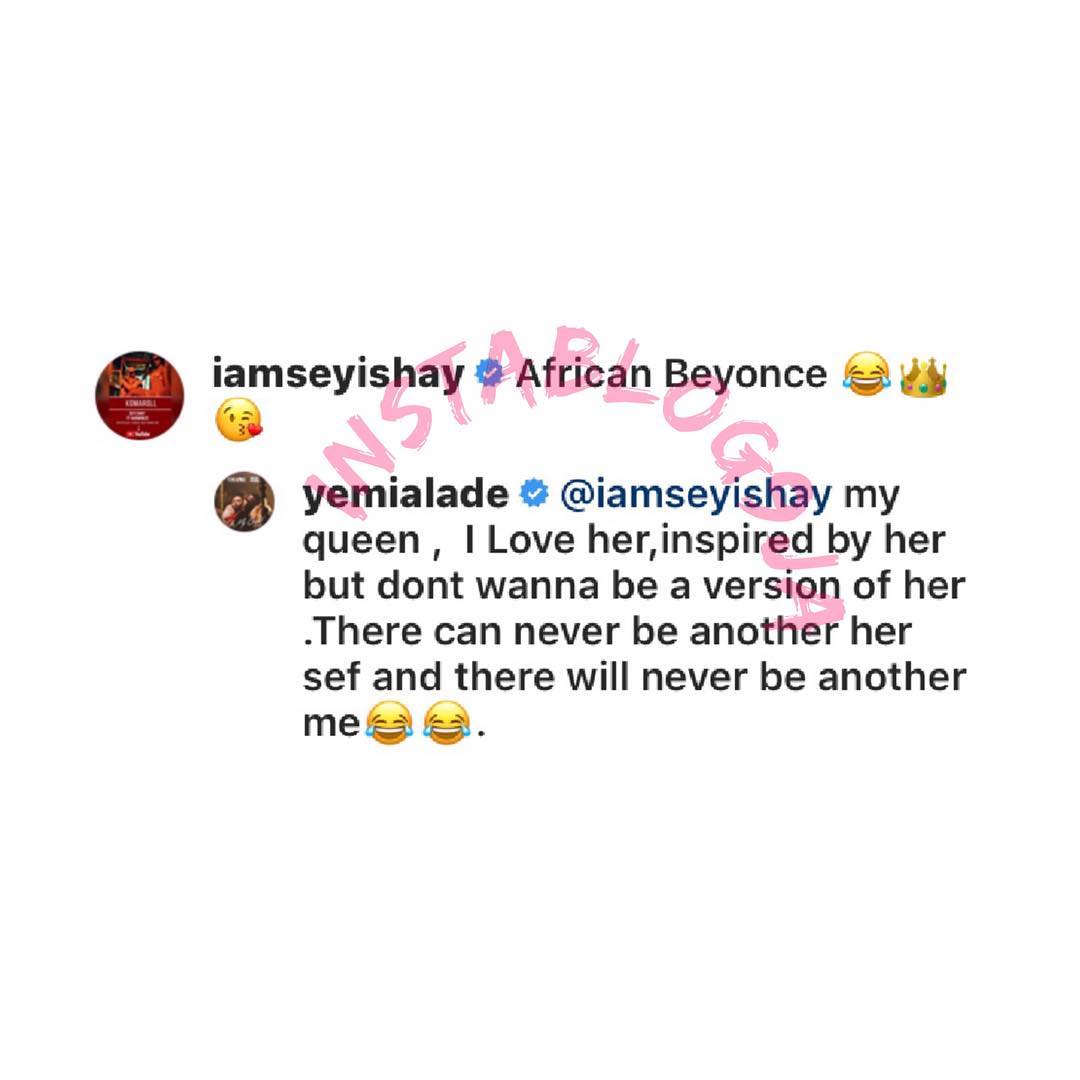The image size is (1080, 1080).
Task: Select the 'African Beyonce' comment text
Action: pos(672,374)
